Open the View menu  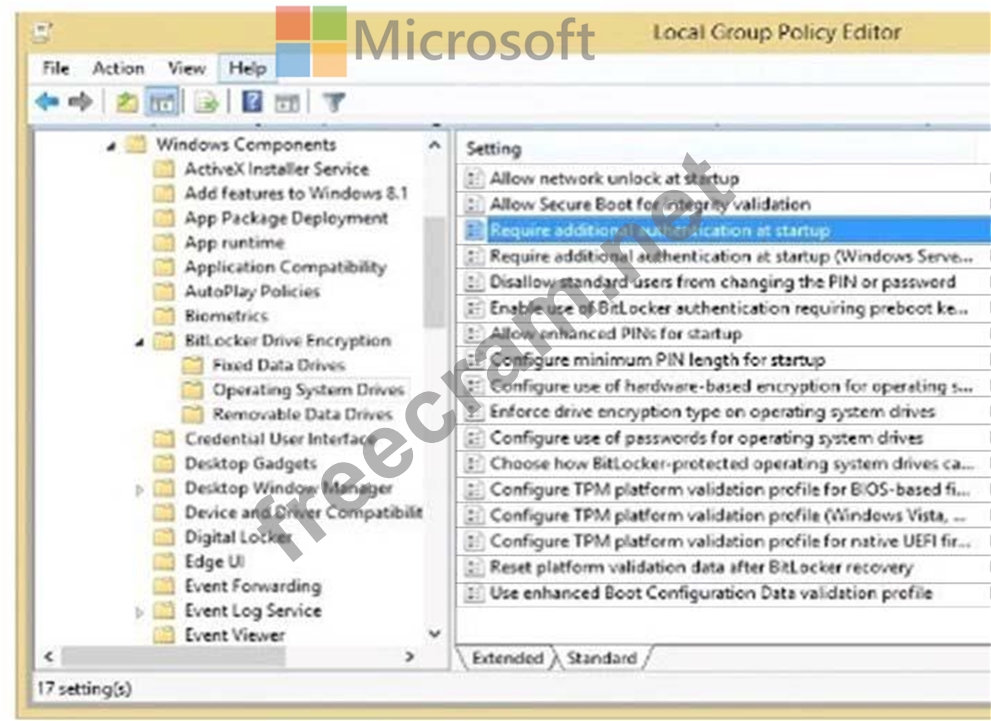186,68
